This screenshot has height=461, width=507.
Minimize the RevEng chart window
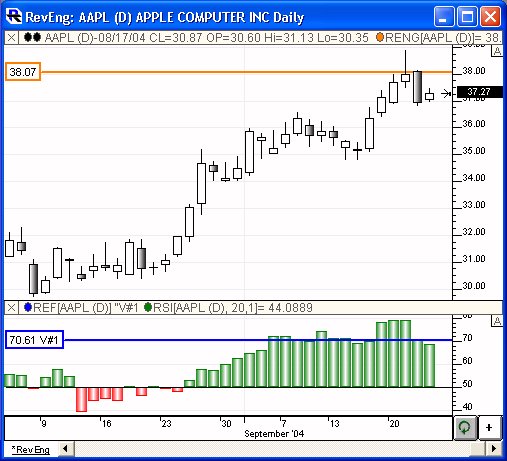pos(443,16)
